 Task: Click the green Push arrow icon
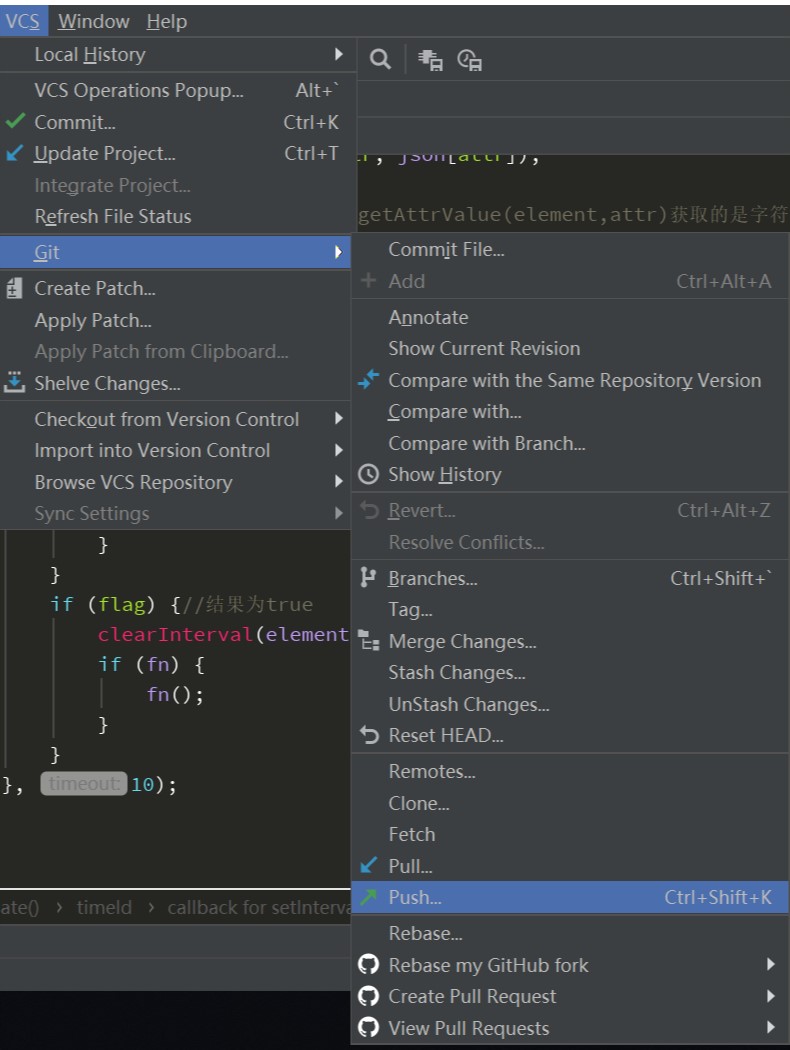(x=368, y=897)
